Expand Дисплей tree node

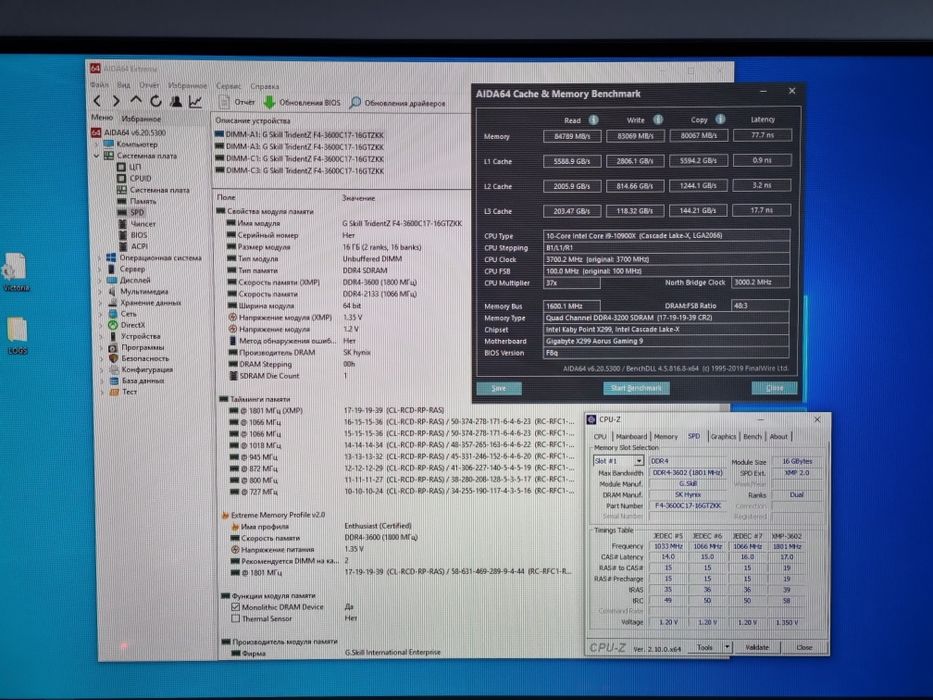(100, 280)
